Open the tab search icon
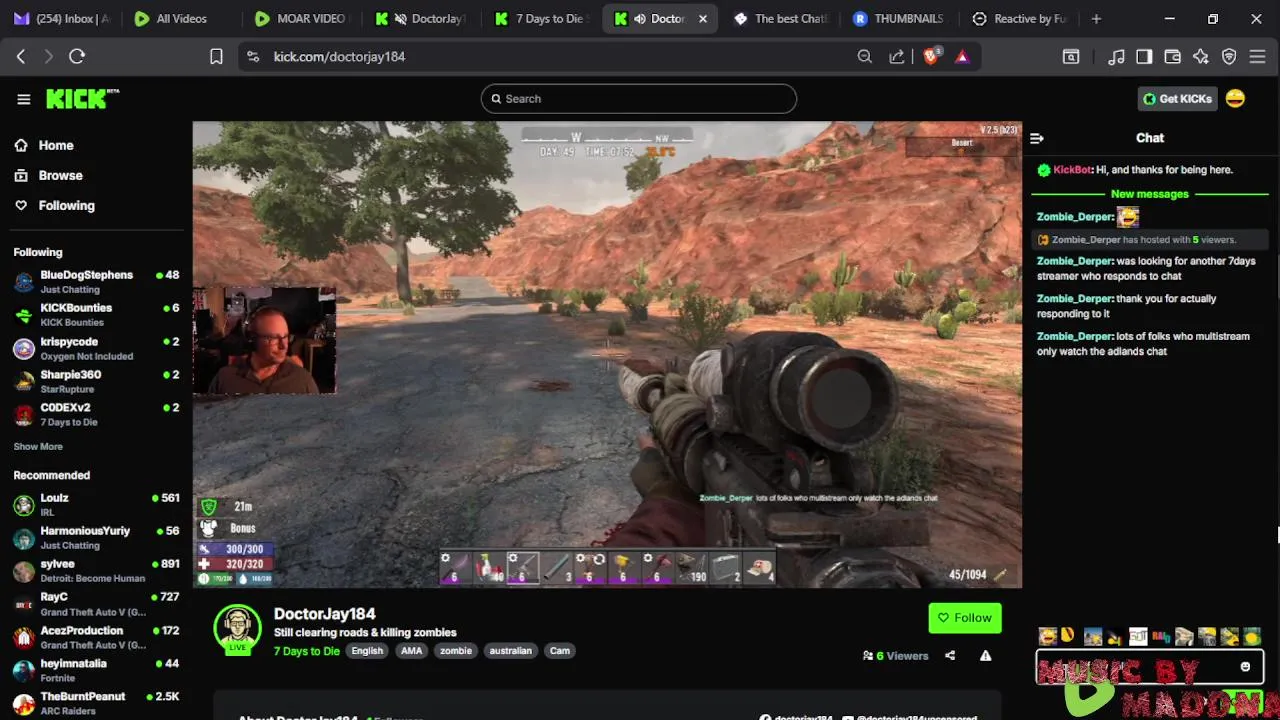Screen dimensions: 1280x720 (x=1071, y=57)
